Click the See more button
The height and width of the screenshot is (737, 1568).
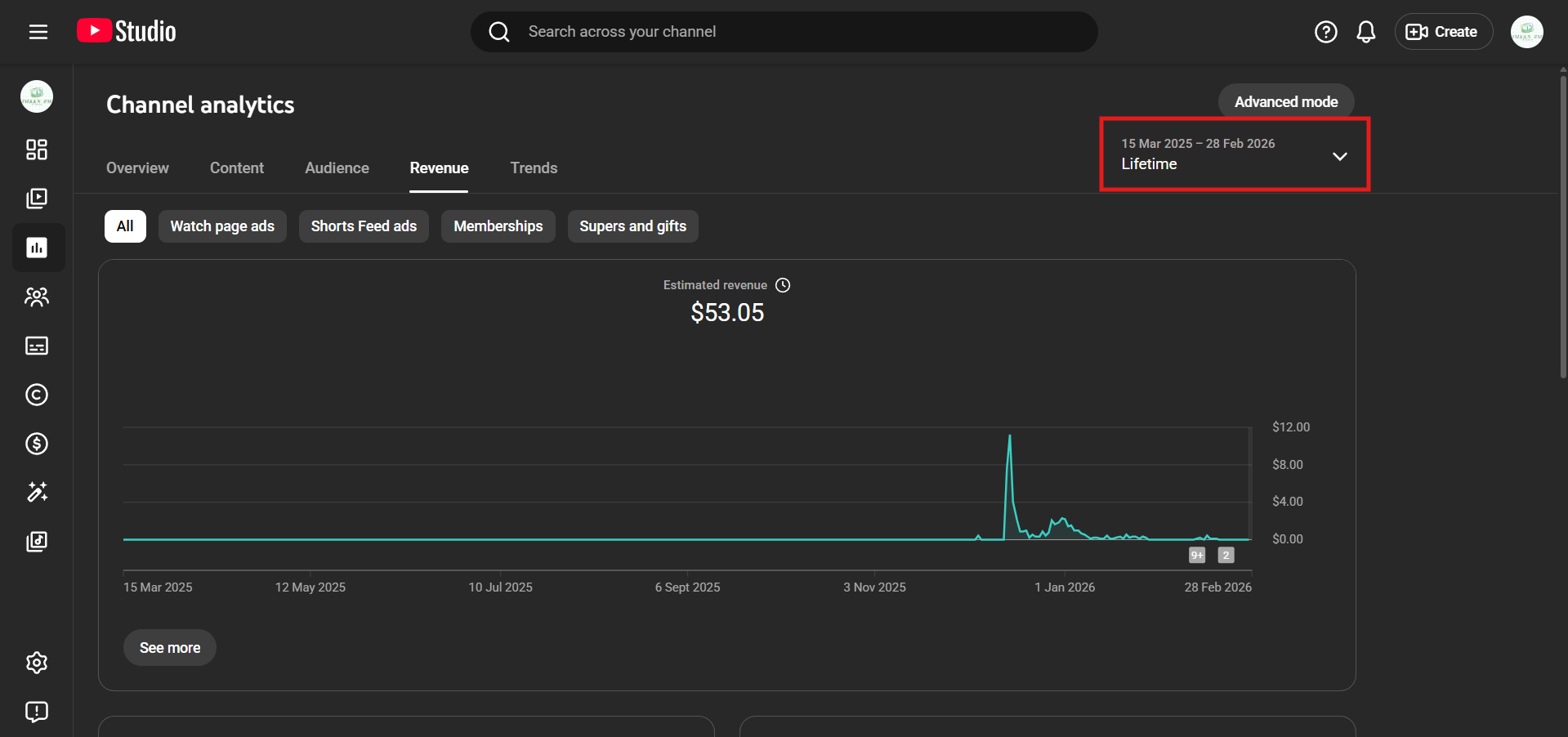170,648
